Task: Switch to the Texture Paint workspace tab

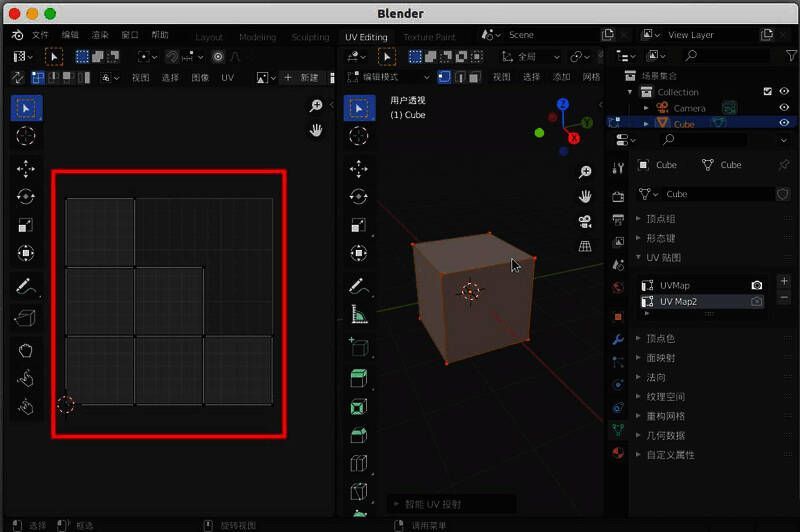Action: coord(430,36)
